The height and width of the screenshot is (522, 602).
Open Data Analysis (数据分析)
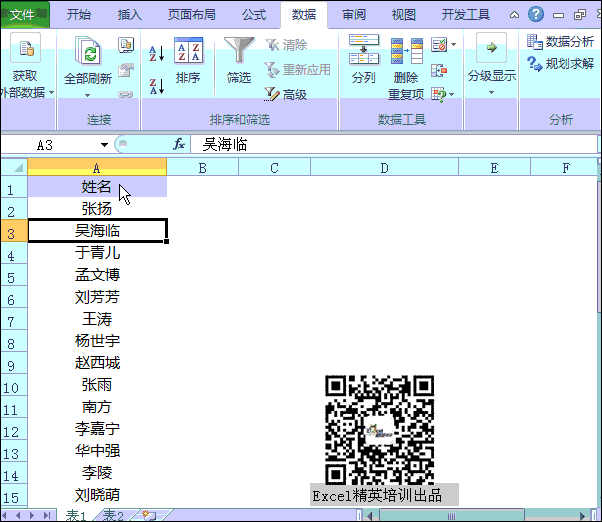click(x=560, y=41)
